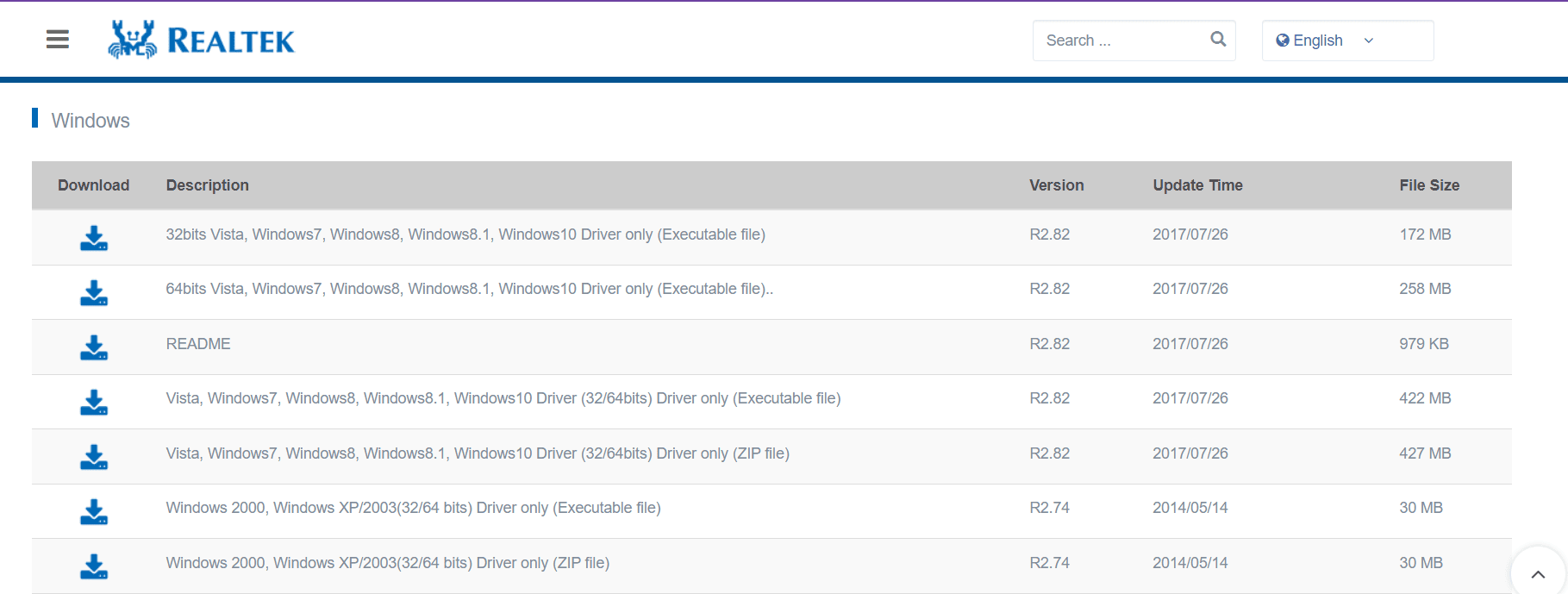Screen dimensions: 1568x594
Task: Click the 422 MB file size cell
Action: pos(1425,398)
